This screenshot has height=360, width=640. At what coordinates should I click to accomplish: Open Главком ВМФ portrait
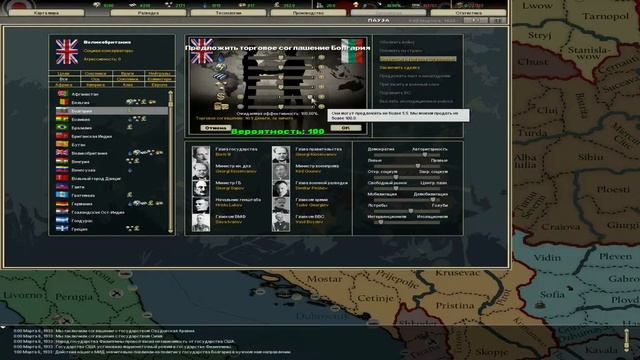tap(200, 222)
